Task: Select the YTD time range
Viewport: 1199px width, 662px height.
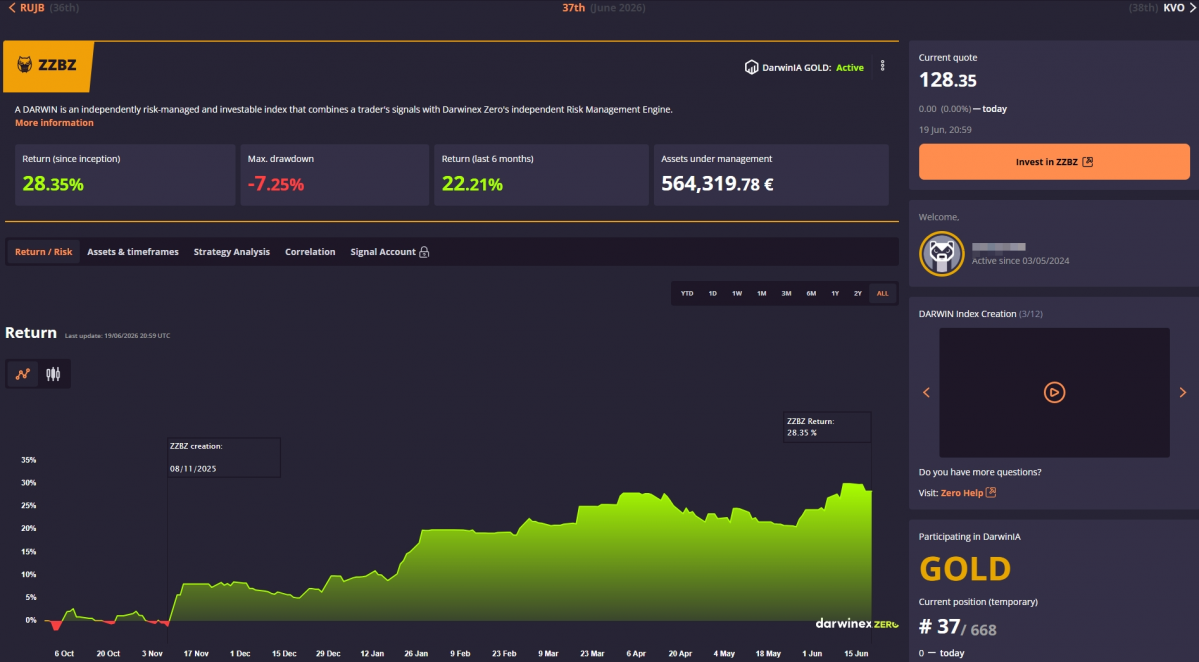Action: pos(687,294)
